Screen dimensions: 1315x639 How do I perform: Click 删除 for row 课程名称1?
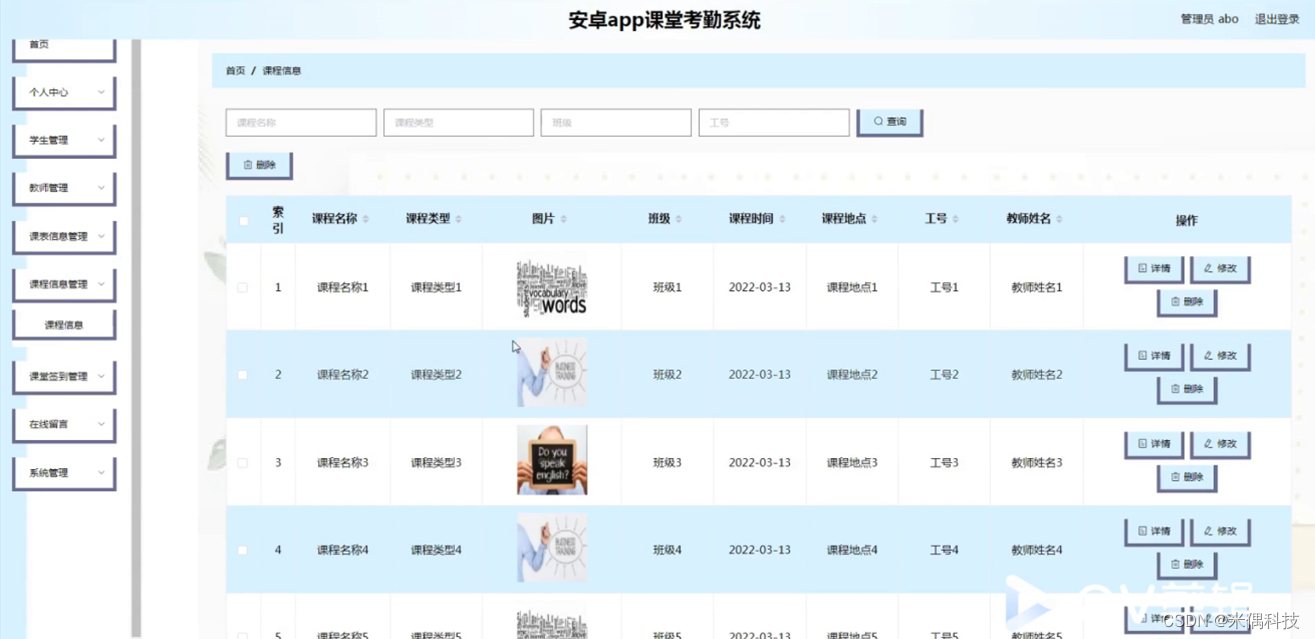point(1187,302)
